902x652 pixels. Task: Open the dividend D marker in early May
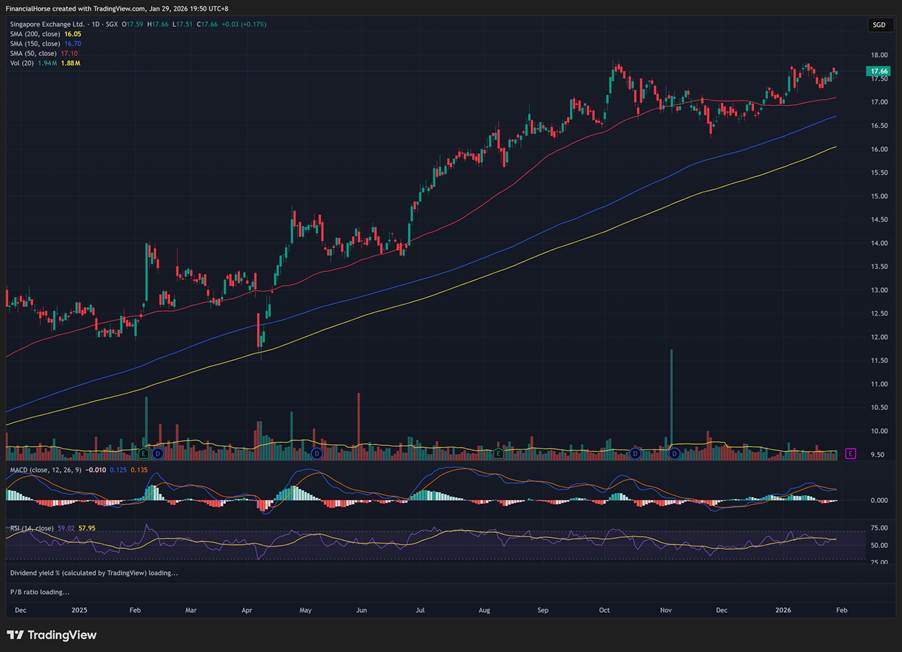click(316, 454)
